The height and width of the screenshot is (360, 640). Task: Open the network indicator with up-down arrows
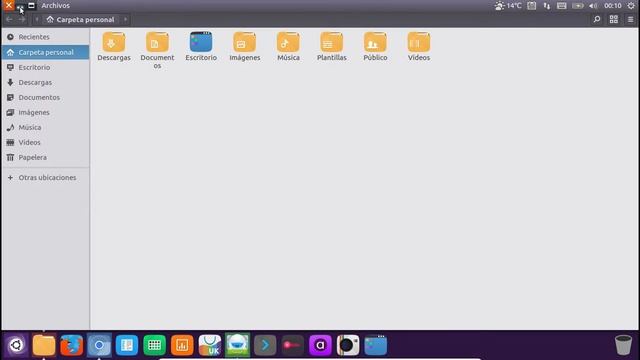click(x=547, y=6)
